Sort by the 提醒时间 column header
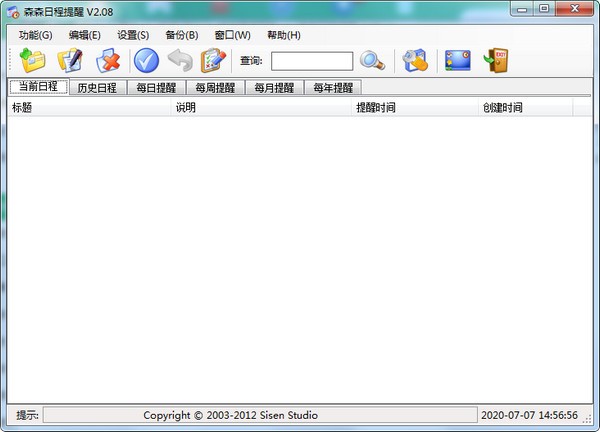The width and height of the screenshot is (600, 432). pos(376,108)
